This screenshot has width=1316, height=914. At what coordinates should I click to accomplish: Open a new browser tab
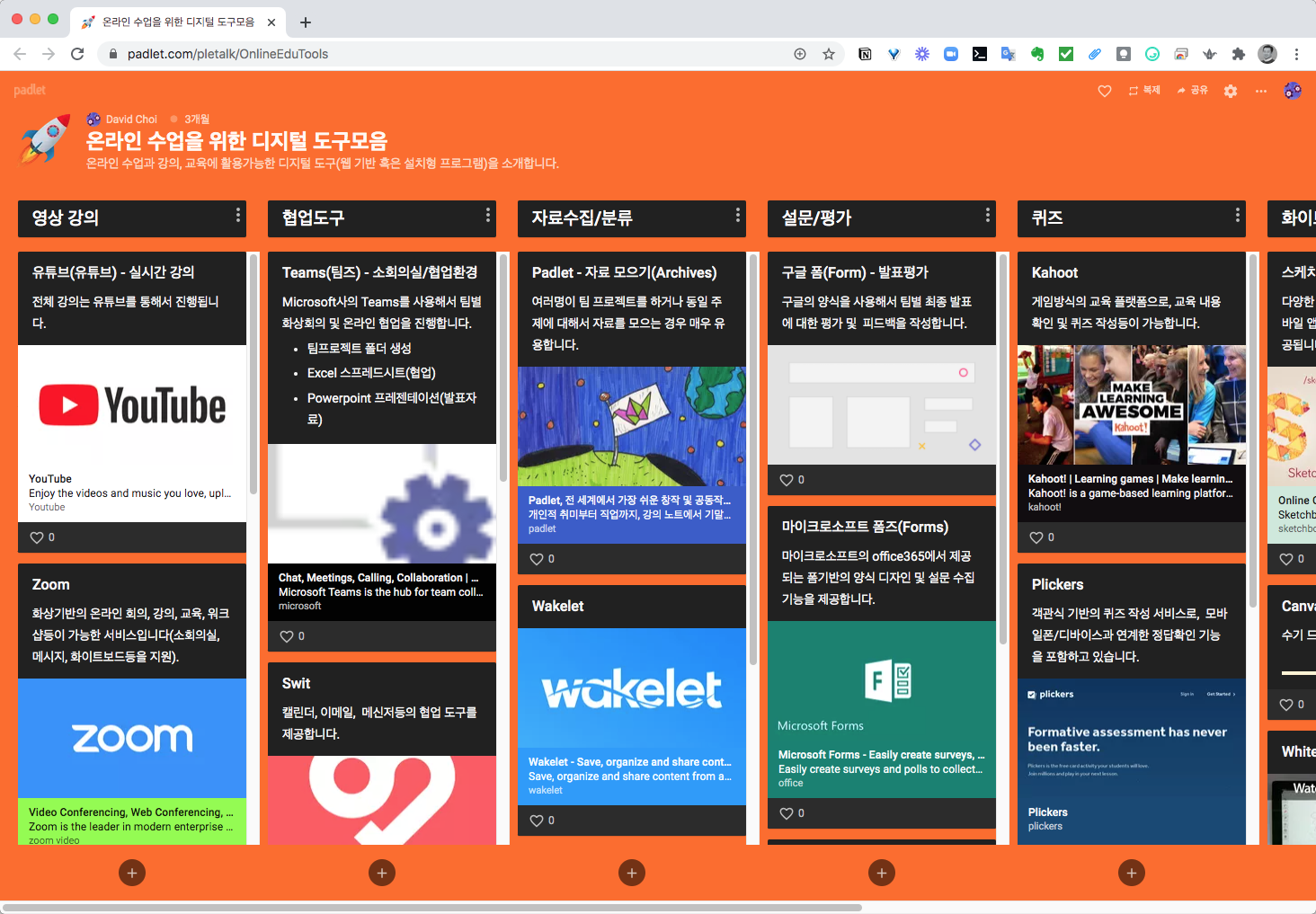coord(306,22)
